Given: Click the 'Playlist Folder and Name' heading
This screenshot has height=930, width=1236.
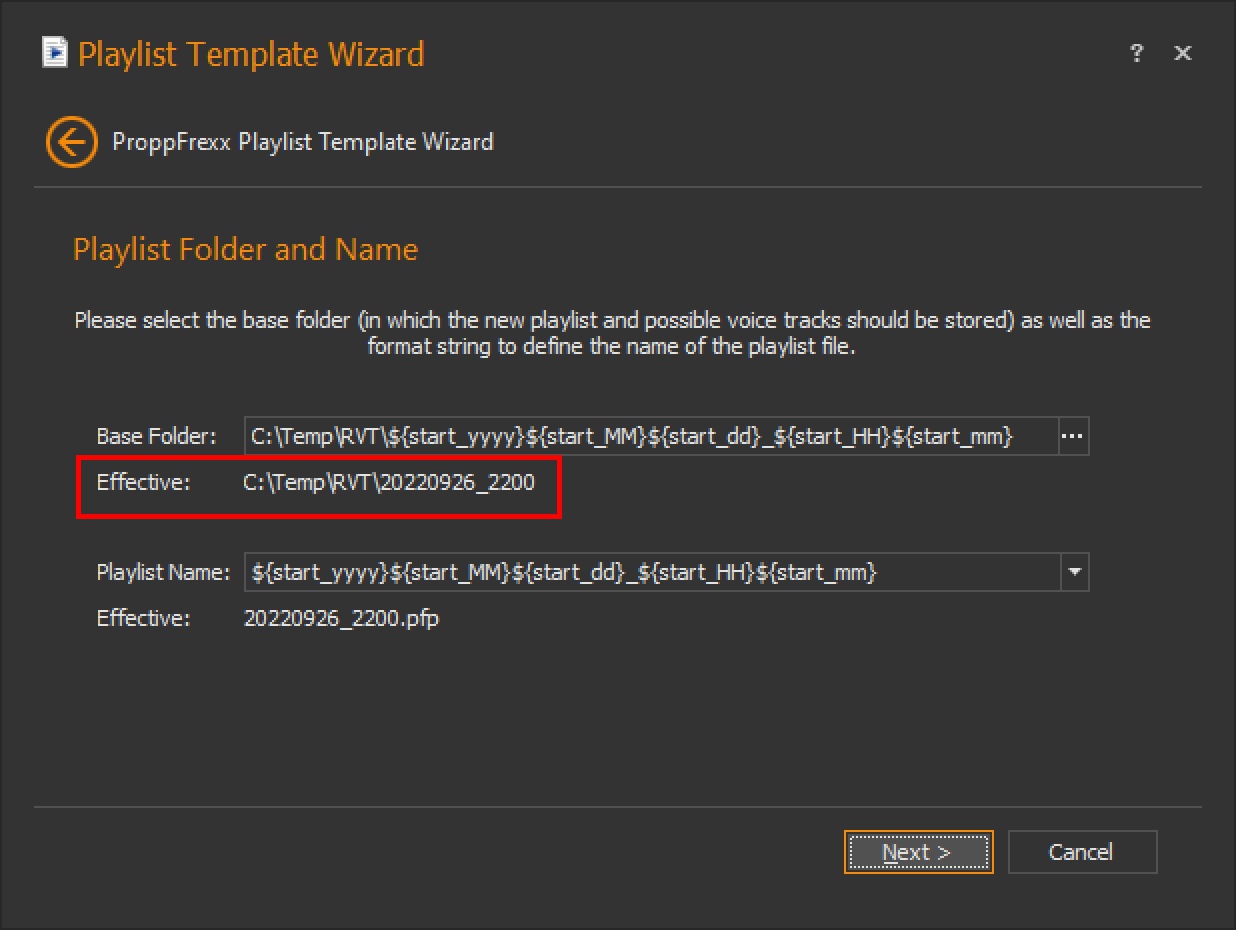Looking at the screenshot, I should (245, 249).
